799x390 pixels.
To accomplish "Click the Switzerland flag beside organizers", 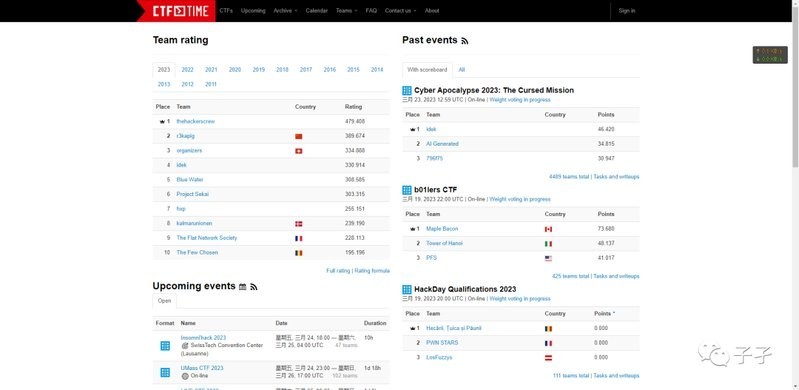I will click(299, 151).
